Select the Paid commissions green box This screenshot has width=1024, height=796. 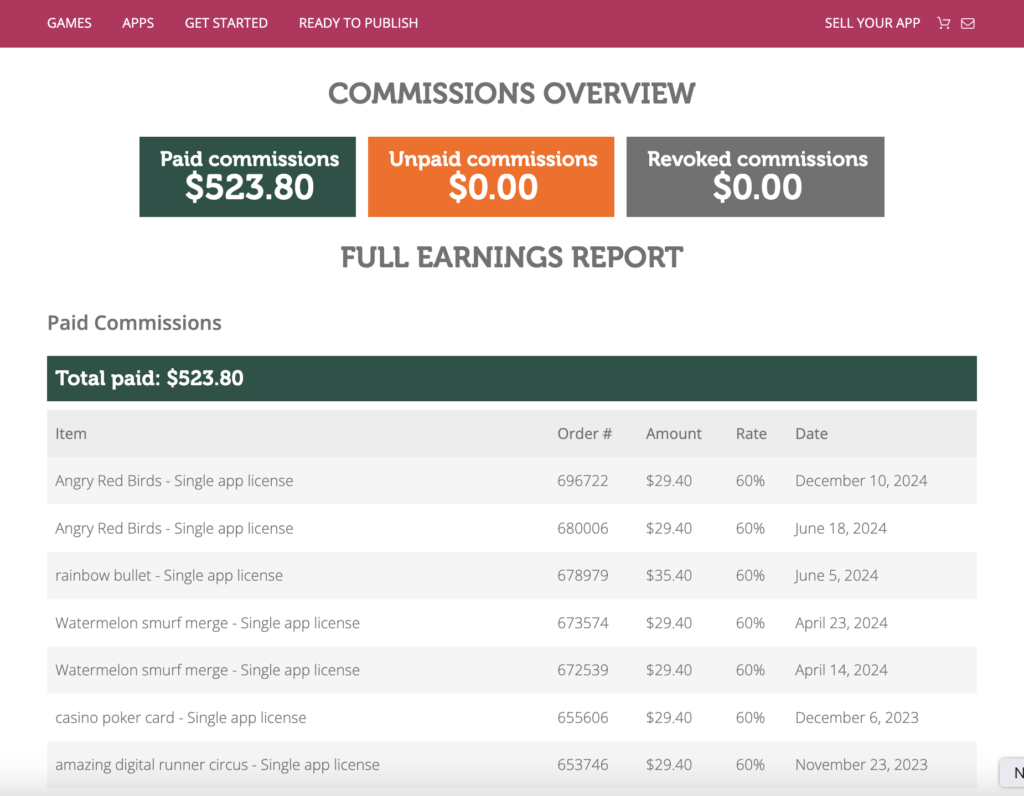click(248, 177)
